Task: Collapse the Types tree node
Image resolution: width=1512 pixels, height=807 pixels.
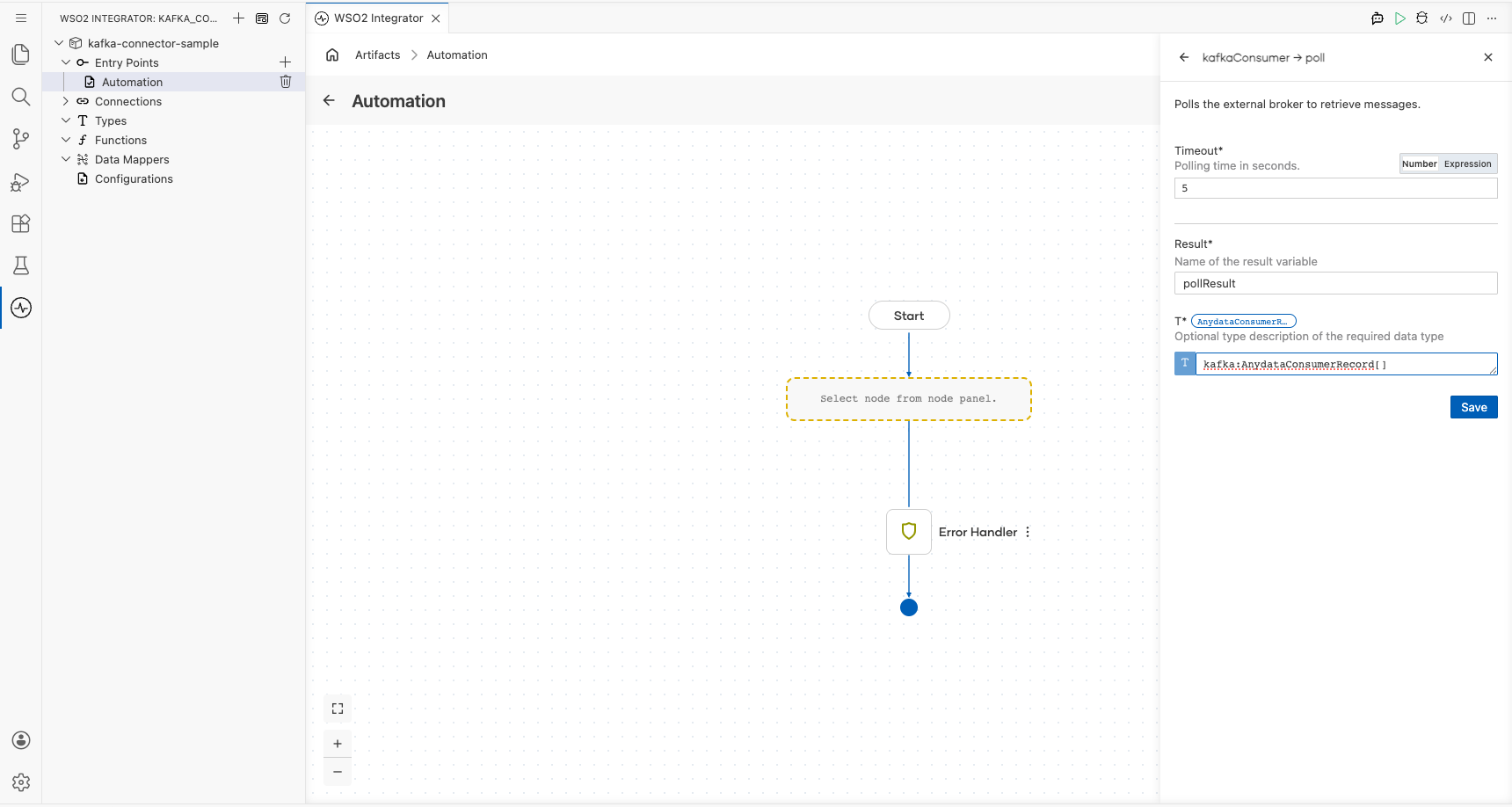Action: 66,120
